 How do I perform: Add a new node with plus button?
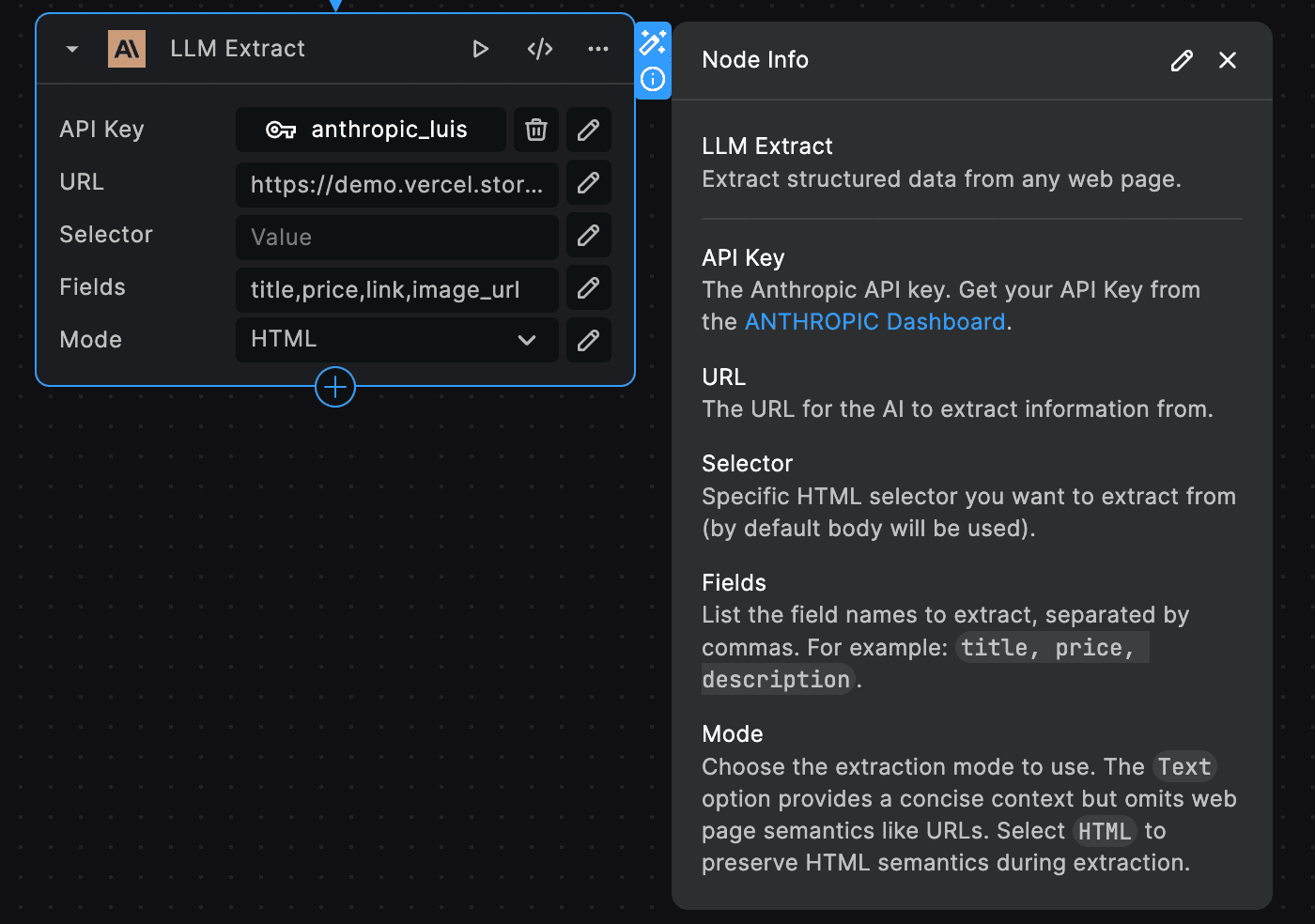335,387
